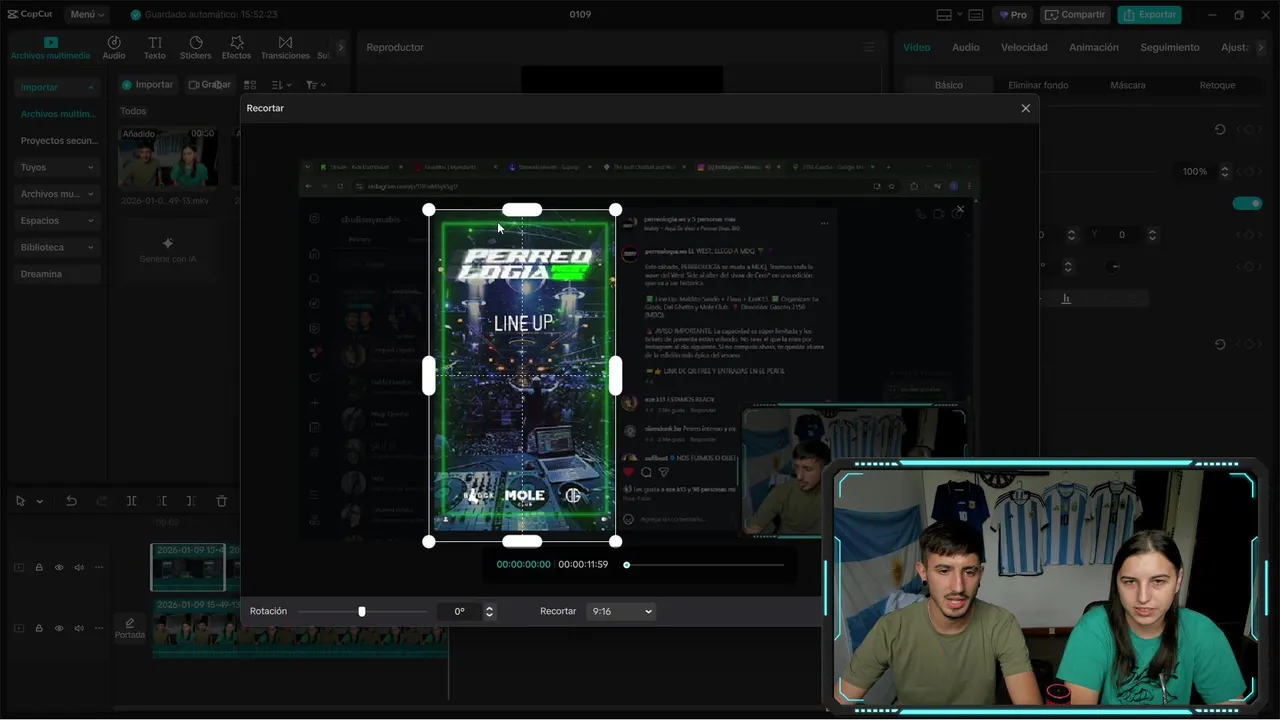Image resolution: width=1280 pixels, height=720 pixels.
Task: Click the Pro upgrade button
Action: click(x=1013, y=15)
